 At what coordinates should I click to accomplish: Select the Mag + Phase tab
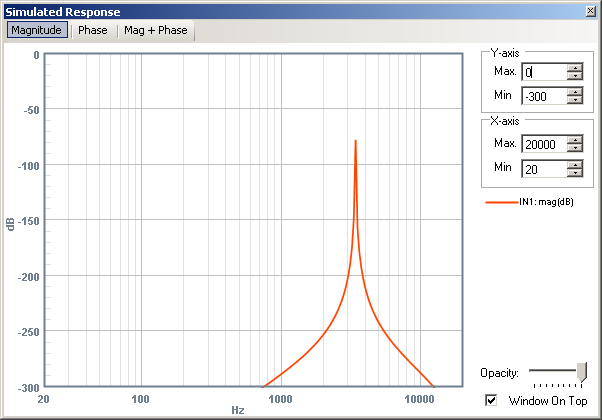(155, 30)
